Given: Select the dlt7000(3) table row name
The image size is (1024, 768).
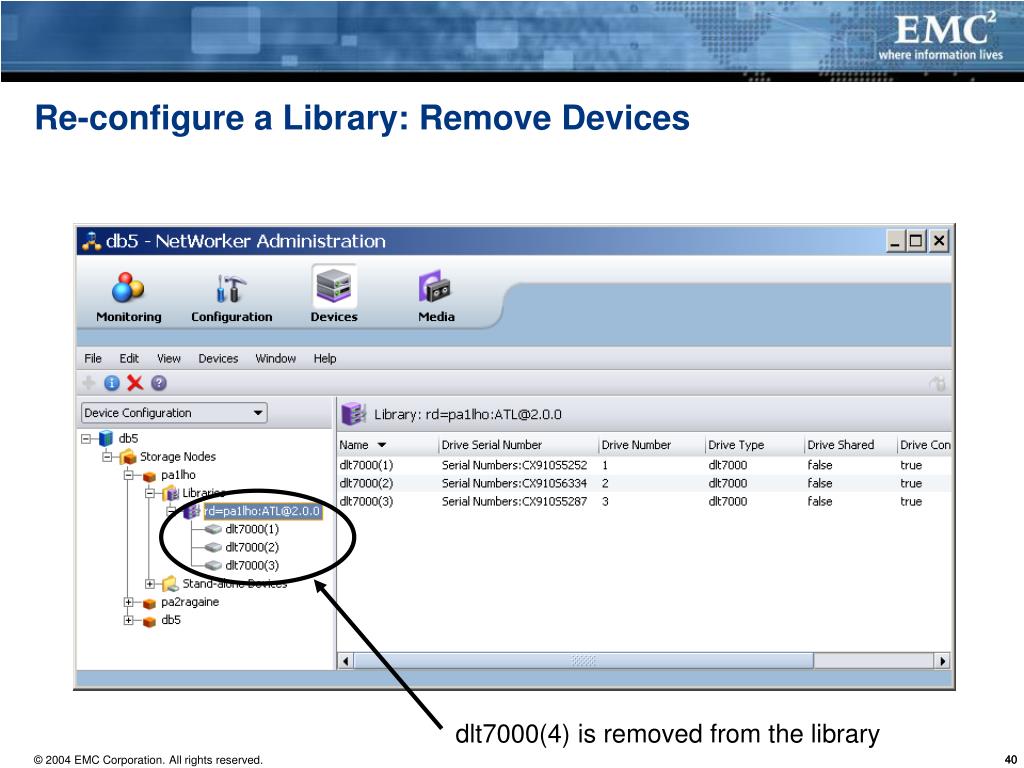Looking at the screenshot, I should tap(366, 502).
